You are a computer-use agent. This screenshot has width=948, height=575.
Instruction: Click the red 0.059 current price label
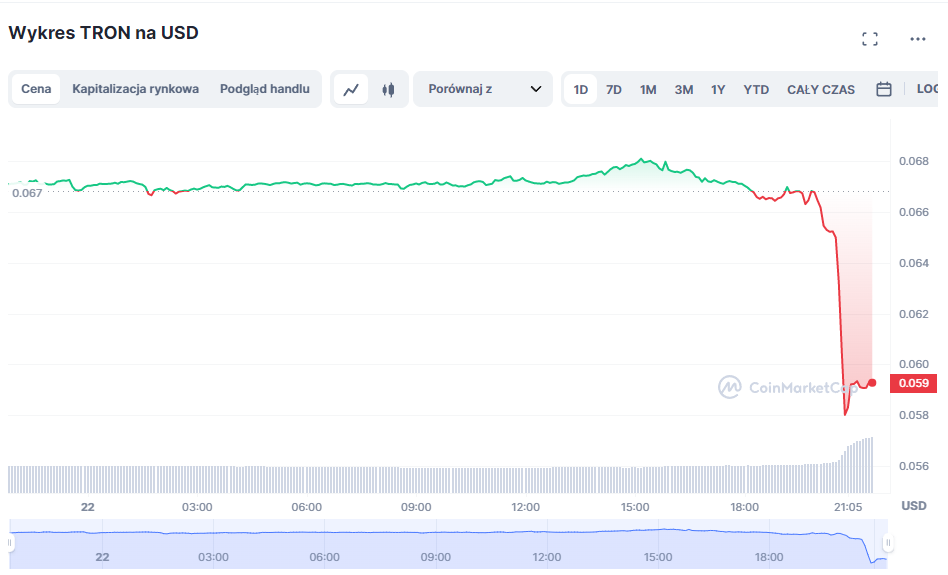913,383
